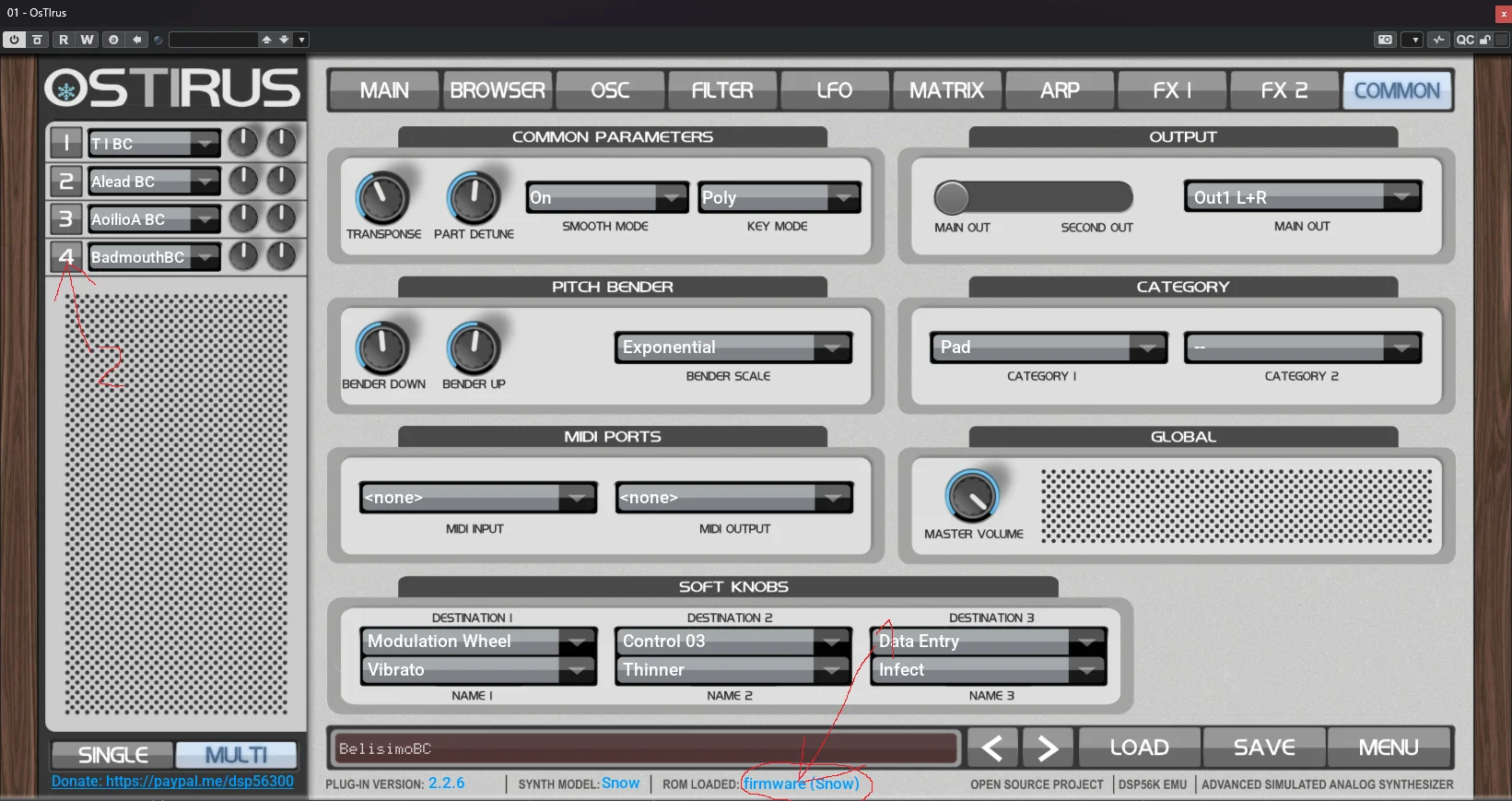Click the LOAD button
1512x801 pixels.
(x=1140, y=748)
